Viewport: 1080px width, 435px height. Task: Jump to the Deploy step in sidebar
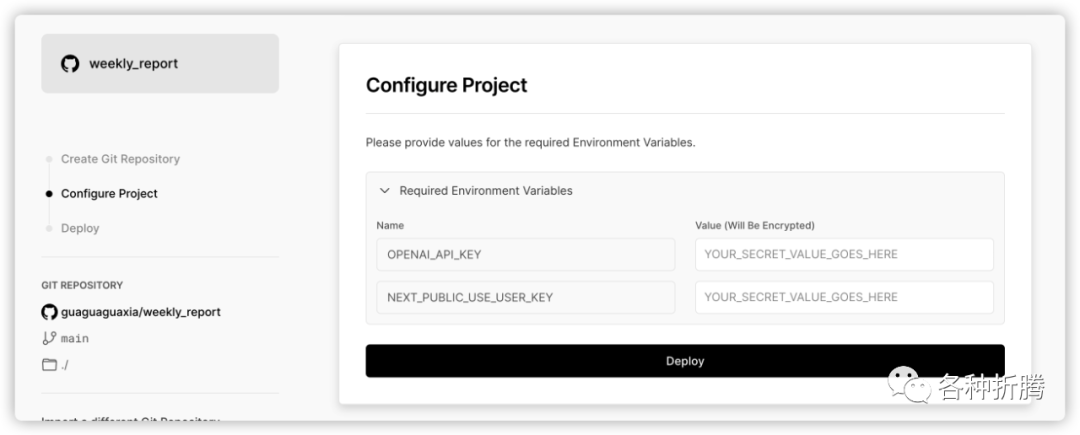pyautogui.click(x=80, y=228)
